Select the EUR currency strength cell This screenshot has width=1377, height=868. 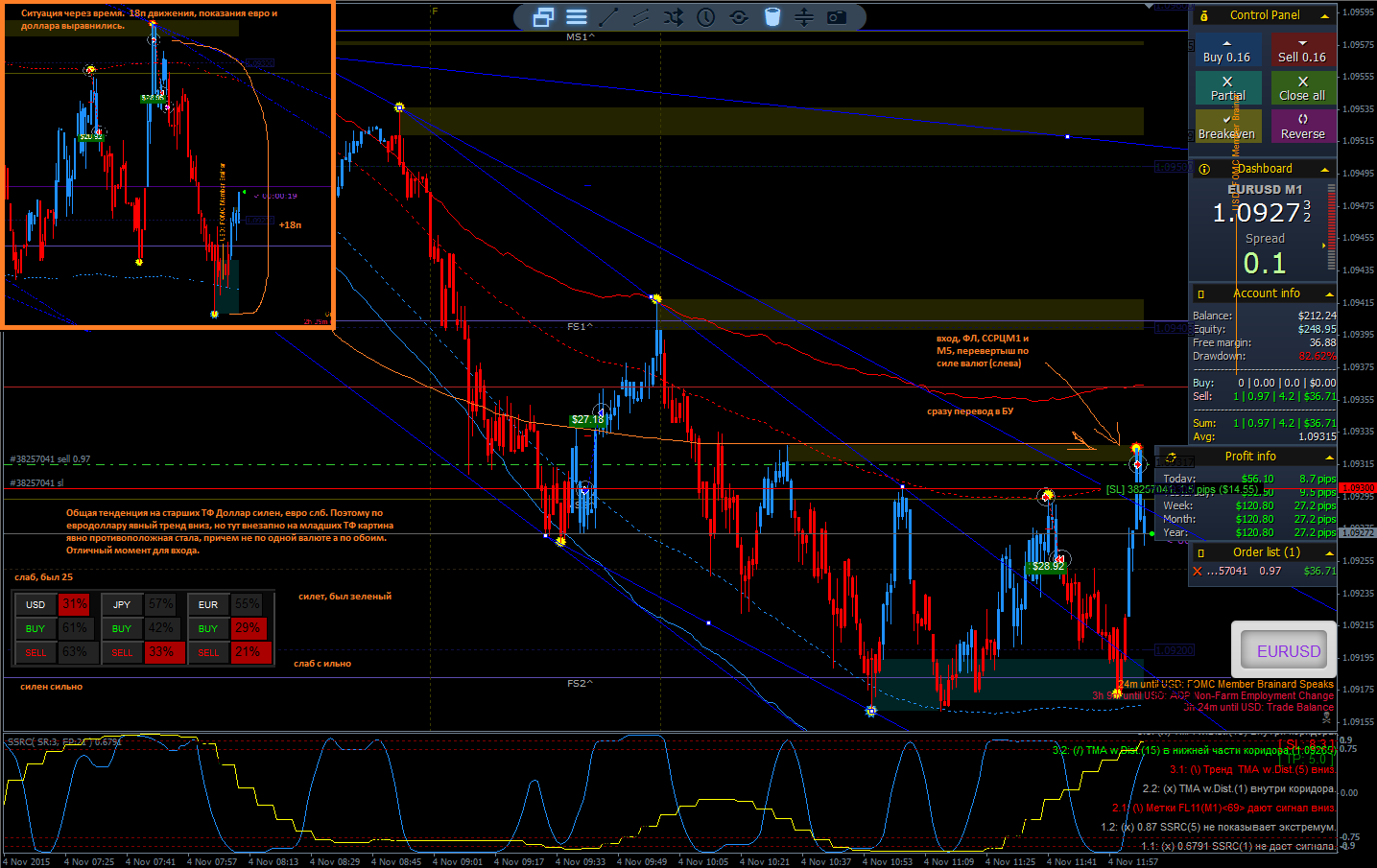(208, 604)
